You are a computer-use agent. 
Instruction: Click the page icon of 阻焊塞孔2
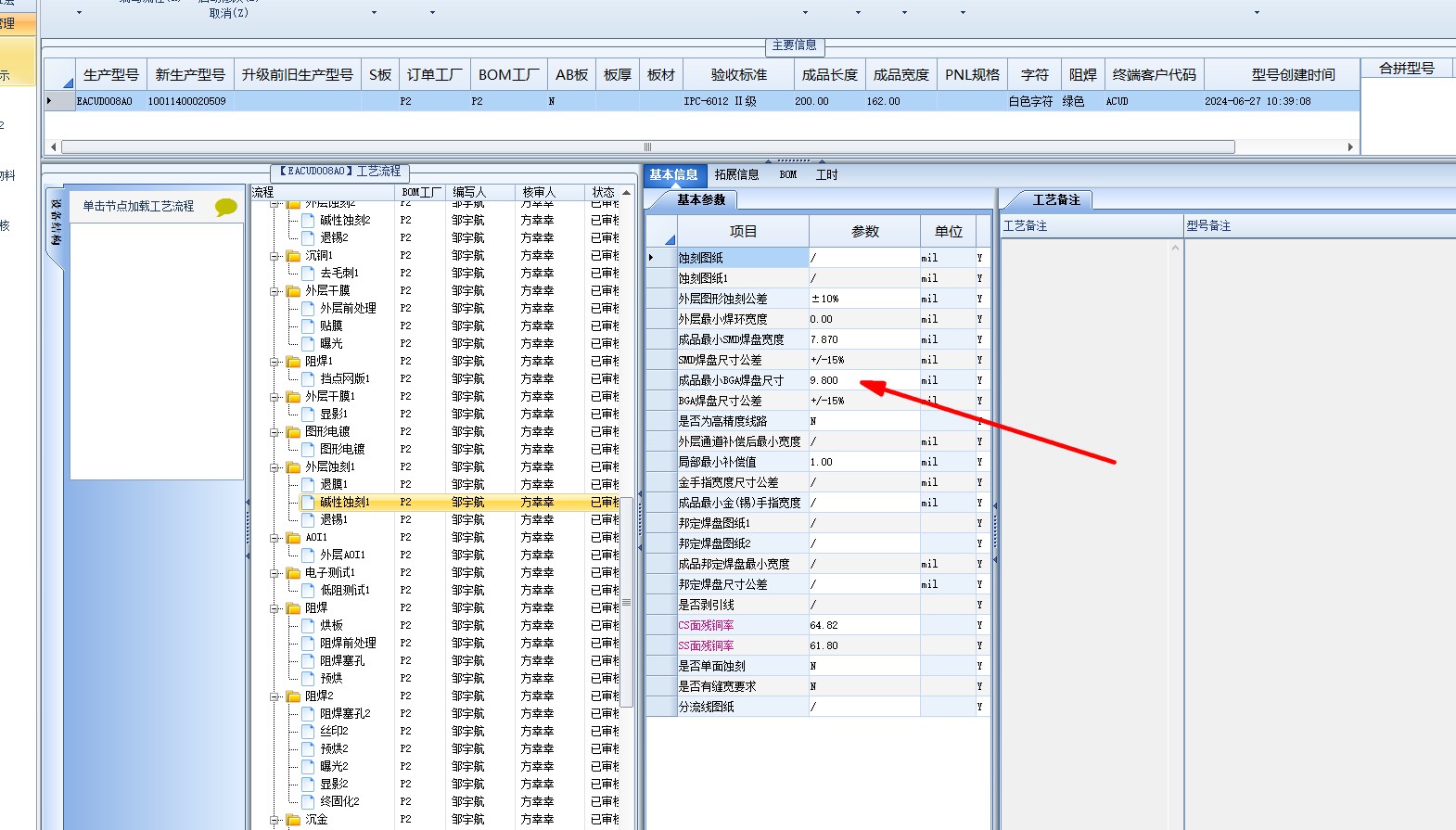[309, 714]
